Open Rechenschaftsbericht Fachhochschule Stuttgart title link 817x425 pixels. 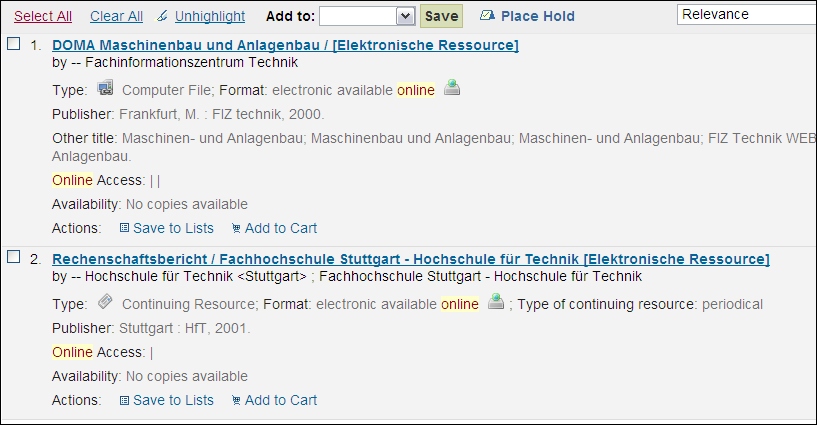tap(410, 259)
